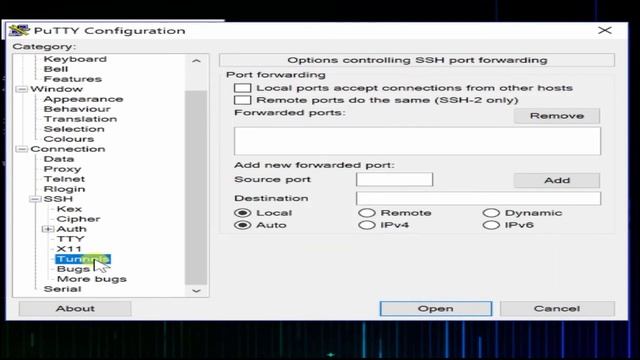The image size is (640, 360).
Task: Select the Auto radio button
Action: point(242,225)
